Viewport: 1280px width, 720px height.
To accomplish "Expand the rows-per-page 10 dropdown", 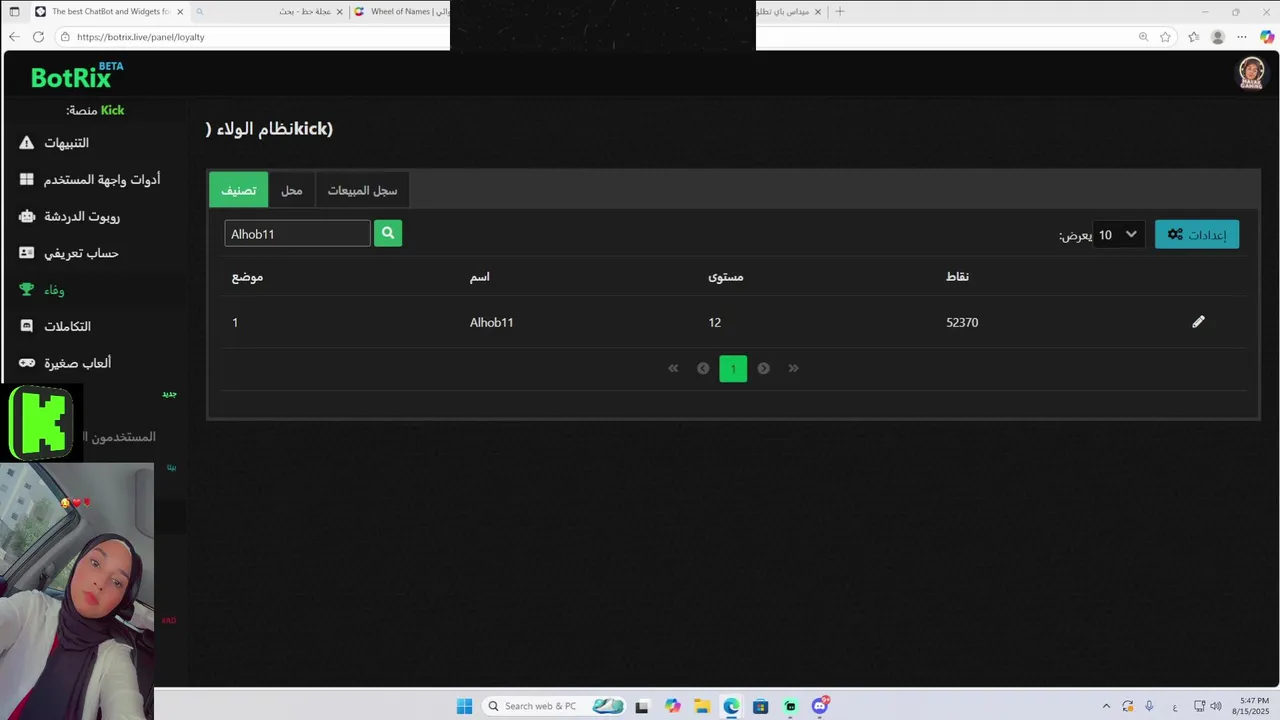I will pyautogui.click(x=1118, y=234).
